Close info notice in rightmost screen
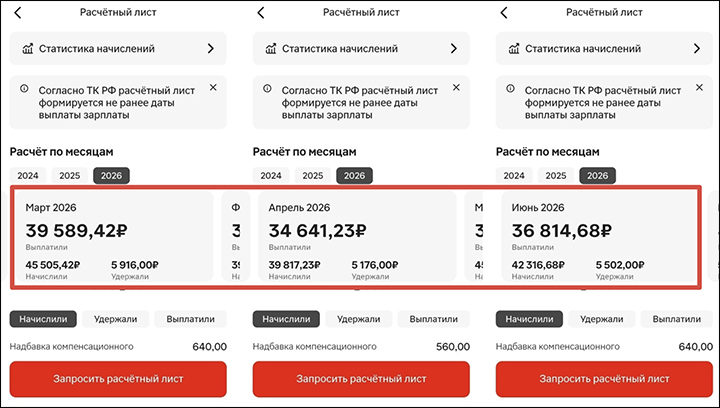 pos(699,87)
